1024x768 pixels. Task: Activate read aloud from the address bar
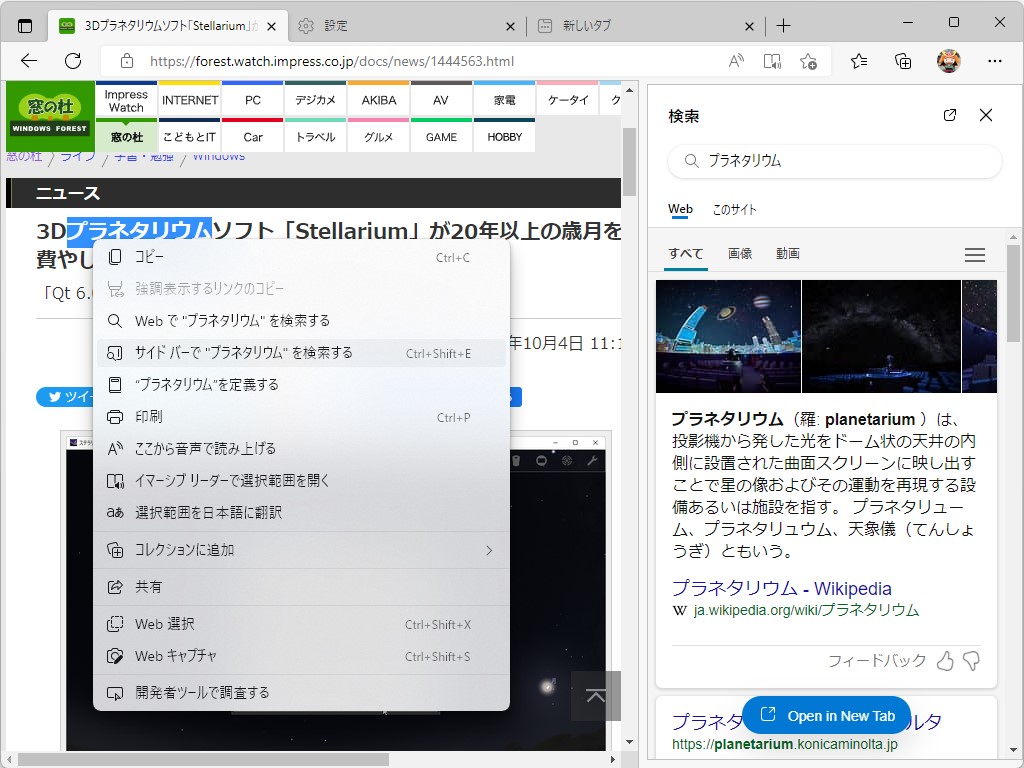coord(736,61)
